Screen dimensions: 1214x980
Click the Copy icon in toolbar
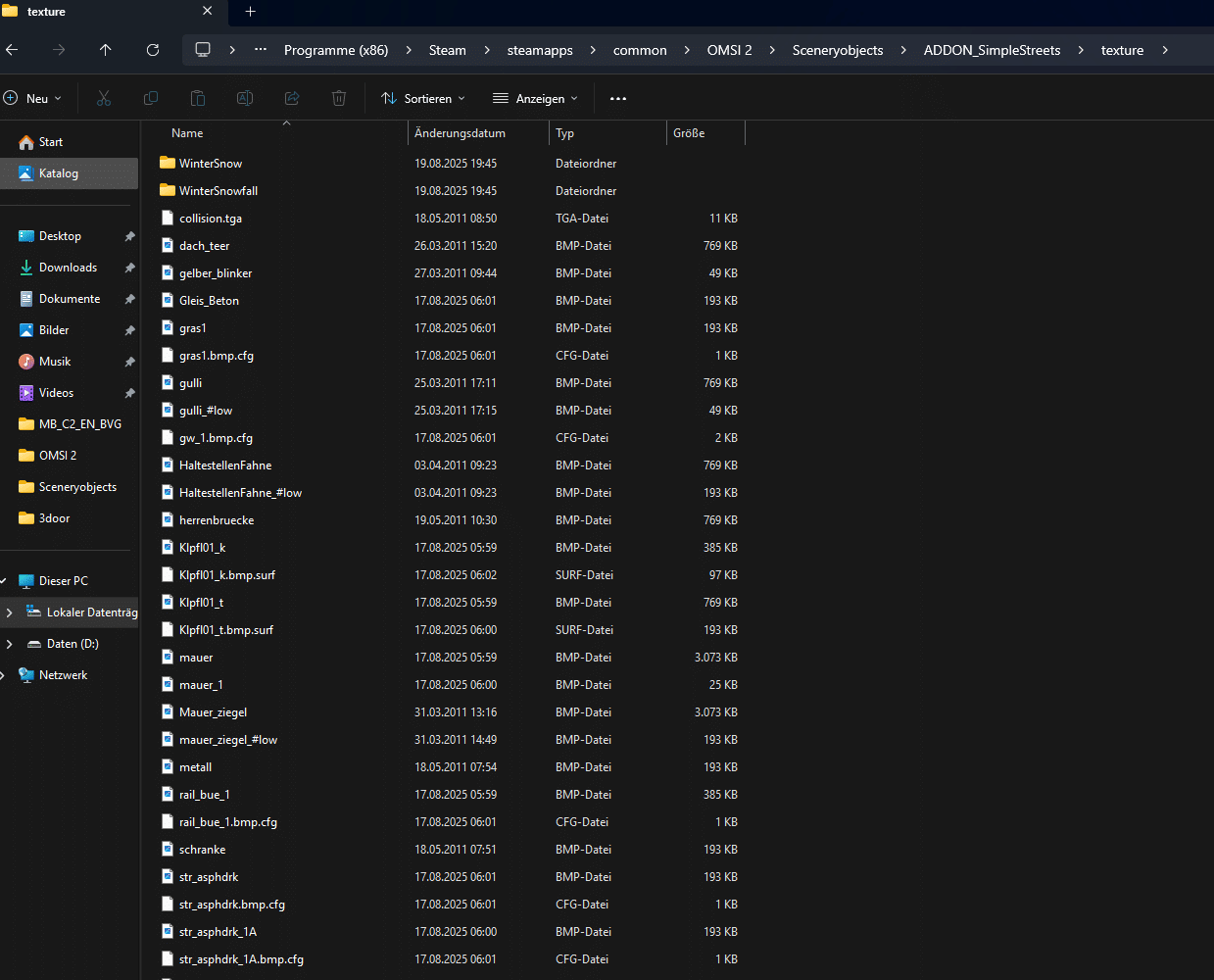click(x=151, y=98)
